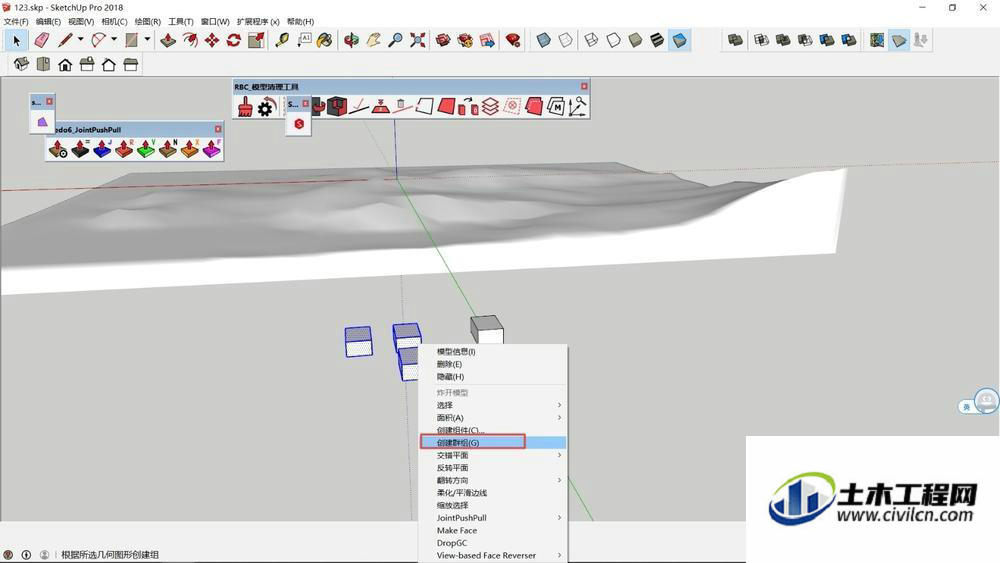The height and width of the screenshot is (563, 1000).
Task: Open the Line tool dropdown arrow
Action: [80, 40]
